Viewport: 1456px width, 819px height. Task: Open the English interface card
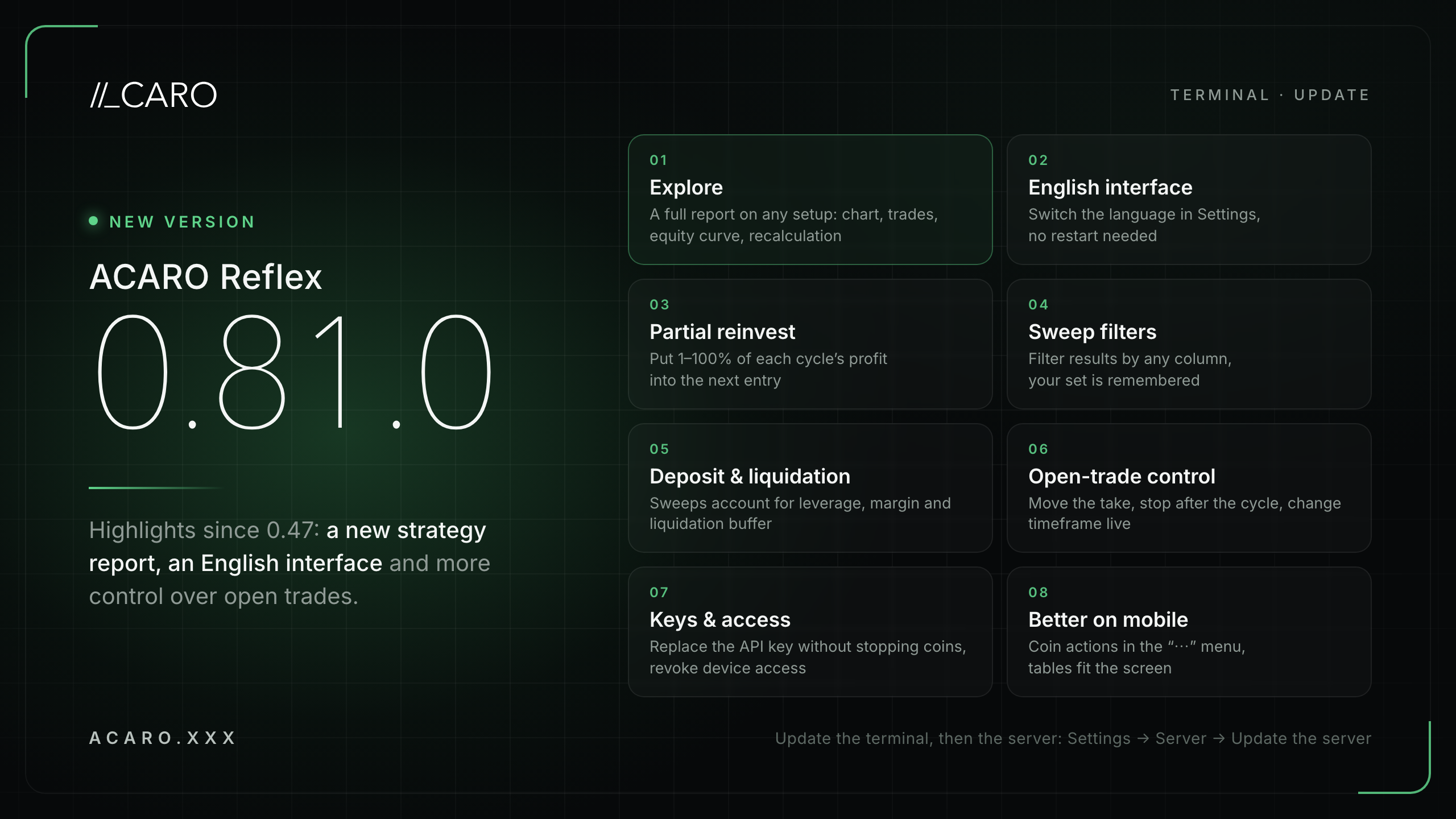[x=1189, y=200]
